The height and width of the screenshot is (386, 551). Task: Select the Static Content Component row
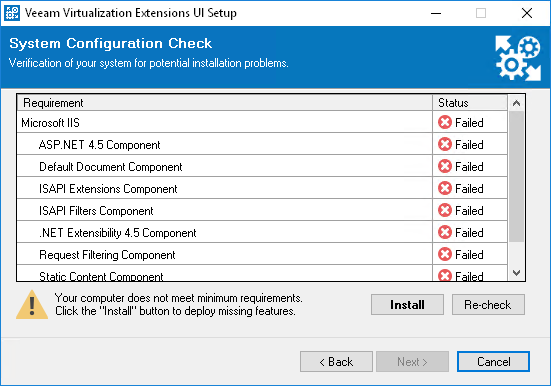[x=262, y=273]
